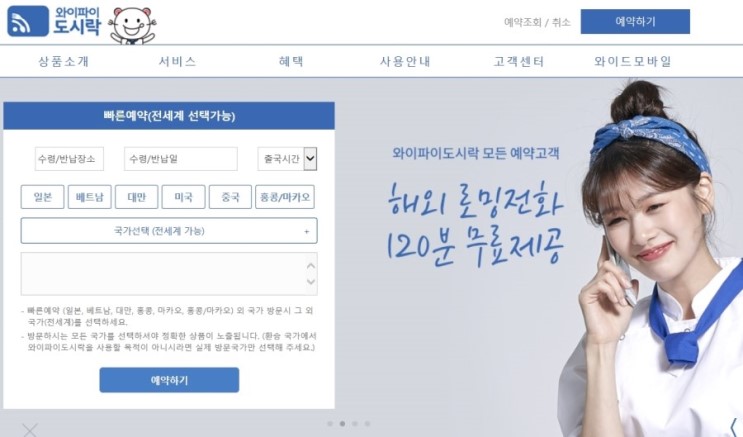
Task: Open the 출국시간 dropdown
Action: (x=287, y=159)
